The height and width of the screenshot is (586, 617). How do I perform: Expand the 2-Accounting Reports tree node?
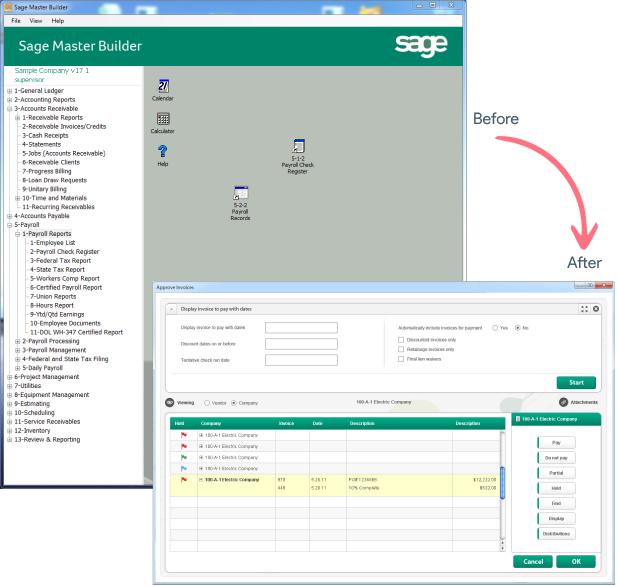pos(9,100)
